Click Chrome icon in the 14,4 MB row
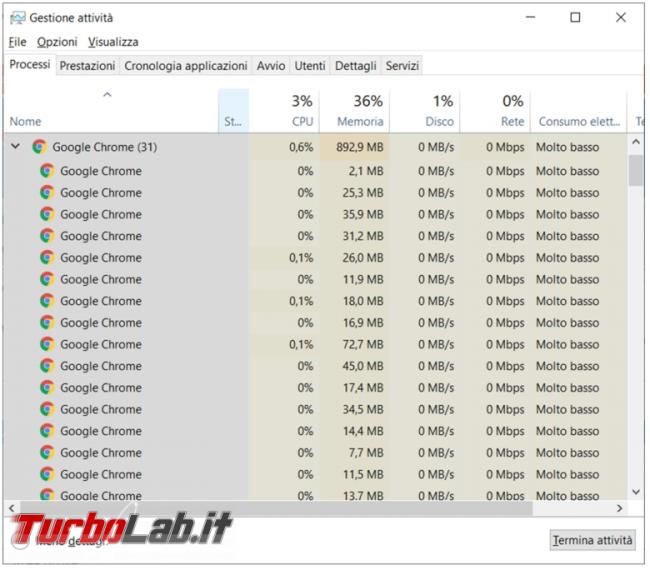 (x=47, y=431)
